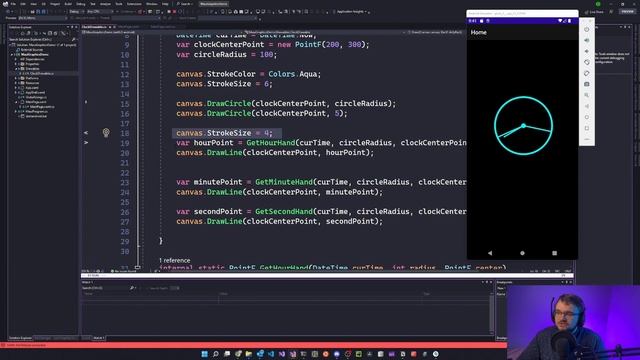Click the Solution Explorer search magnifier icon

pos(73,40)
